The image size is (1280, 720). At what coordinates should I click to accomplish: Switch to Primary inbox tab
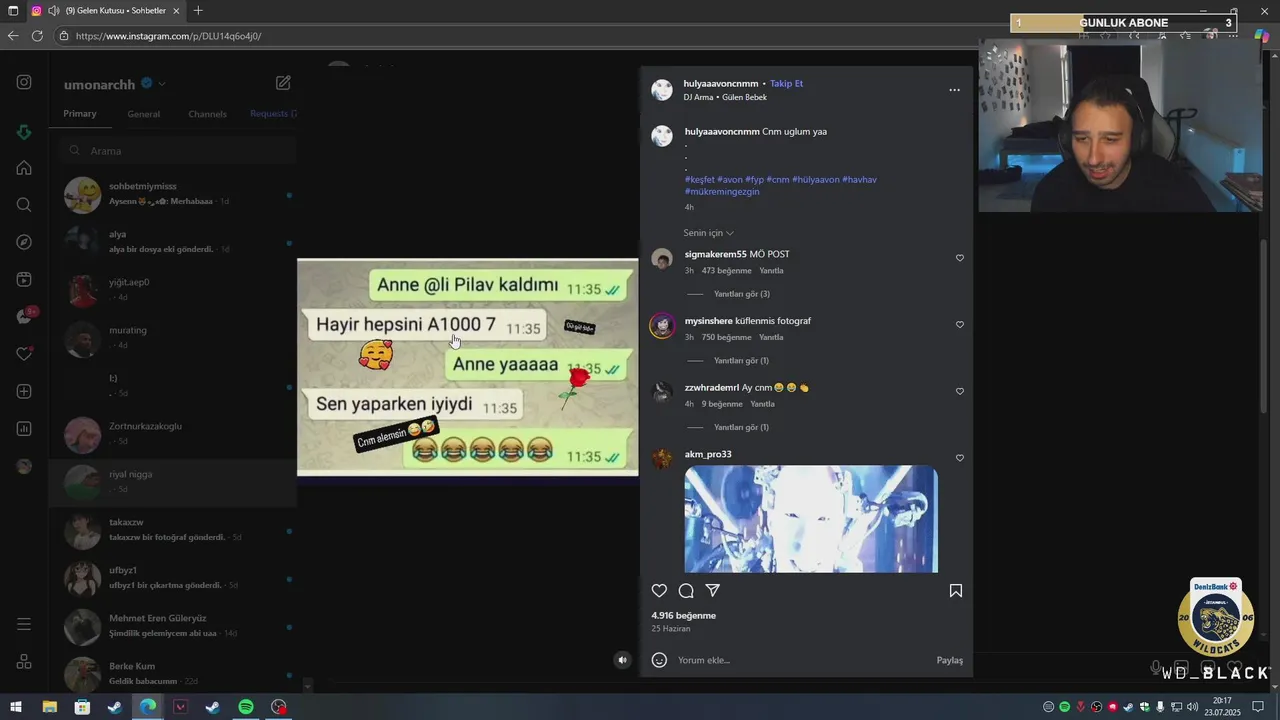coord(80,114)
